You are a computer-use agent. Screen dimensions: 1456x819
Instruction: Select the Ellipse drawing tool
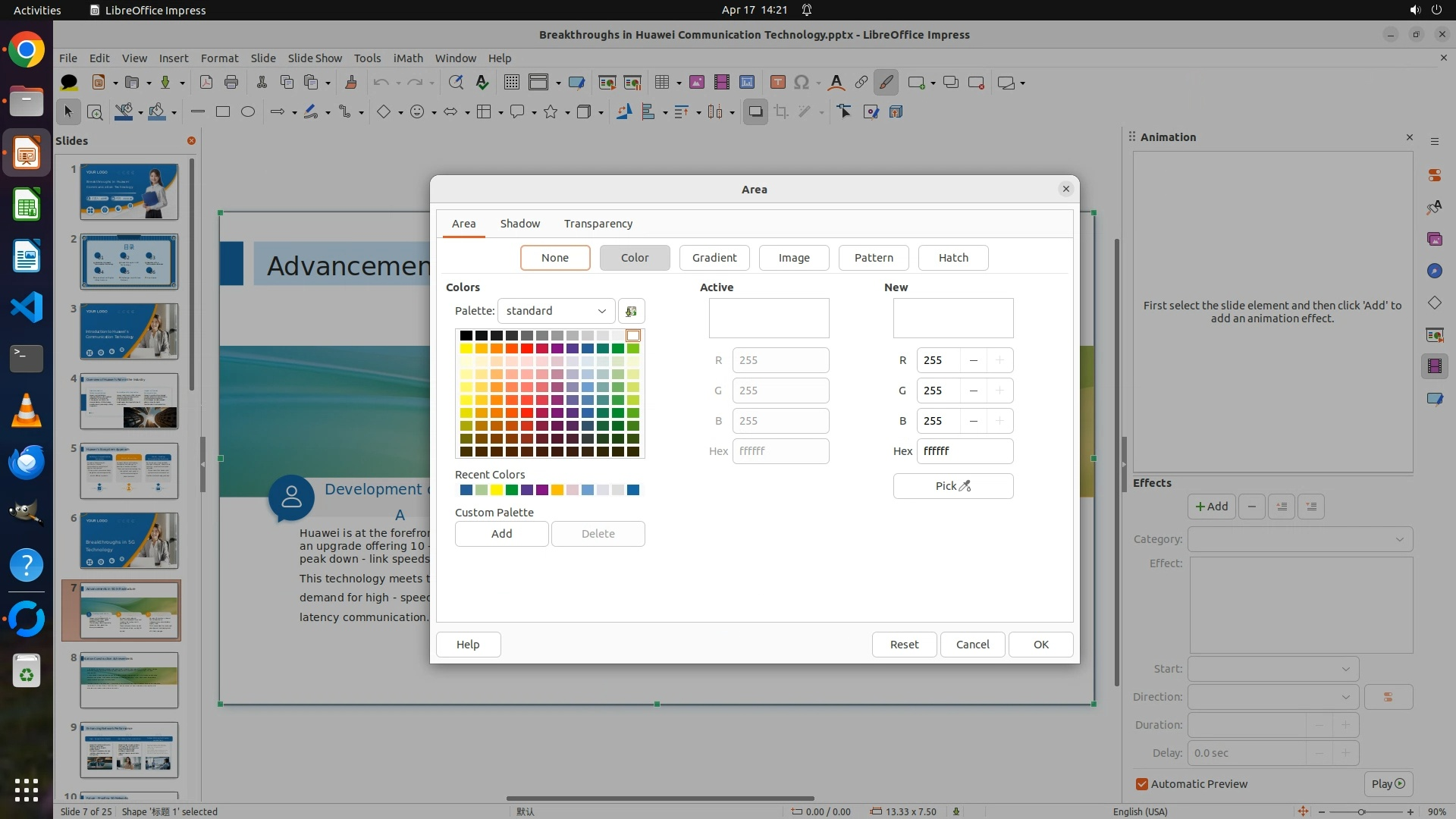(248, 112)
